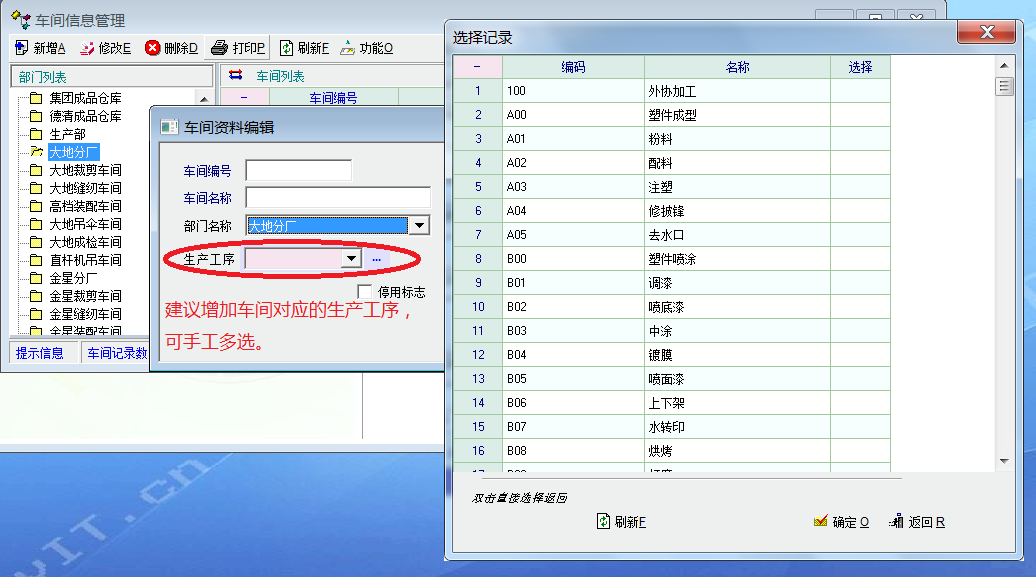The width and height of the screenshot is (1036, 577).
Task: Switch to the 车间记录数 tab
Action: click(116, 352)
